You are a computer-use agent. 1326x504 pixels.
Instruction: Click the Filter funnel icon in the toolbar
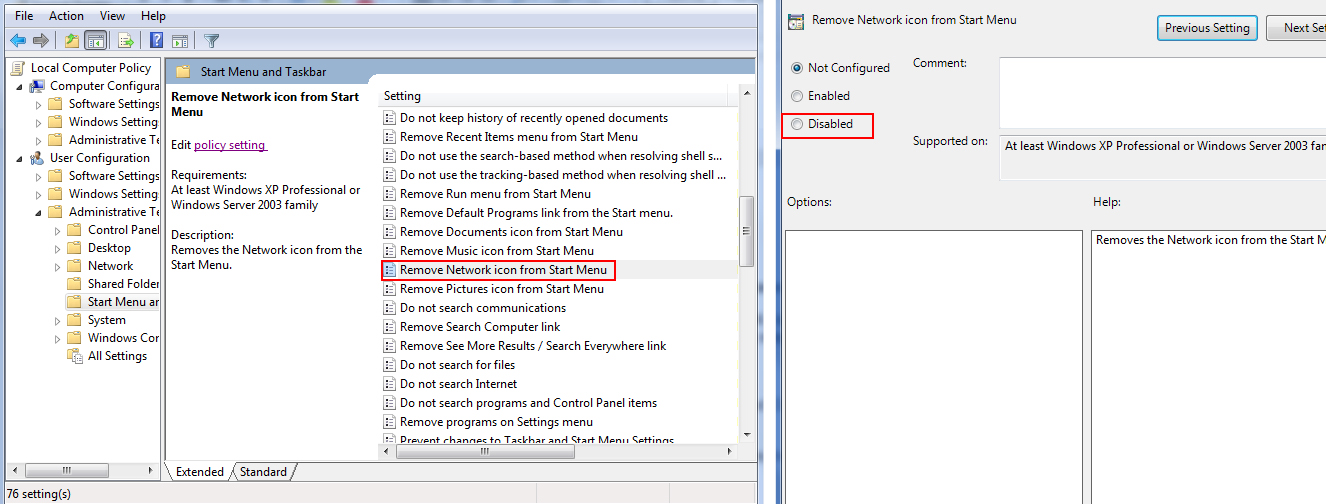click(x=211, y=41)
